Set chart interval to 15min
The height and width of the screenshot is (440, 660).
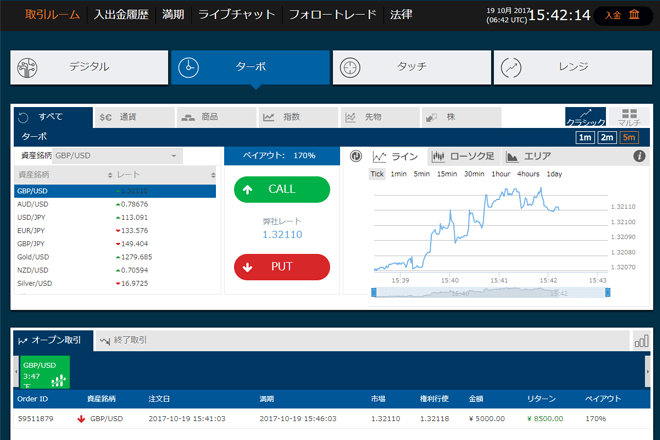coord(447,174)
